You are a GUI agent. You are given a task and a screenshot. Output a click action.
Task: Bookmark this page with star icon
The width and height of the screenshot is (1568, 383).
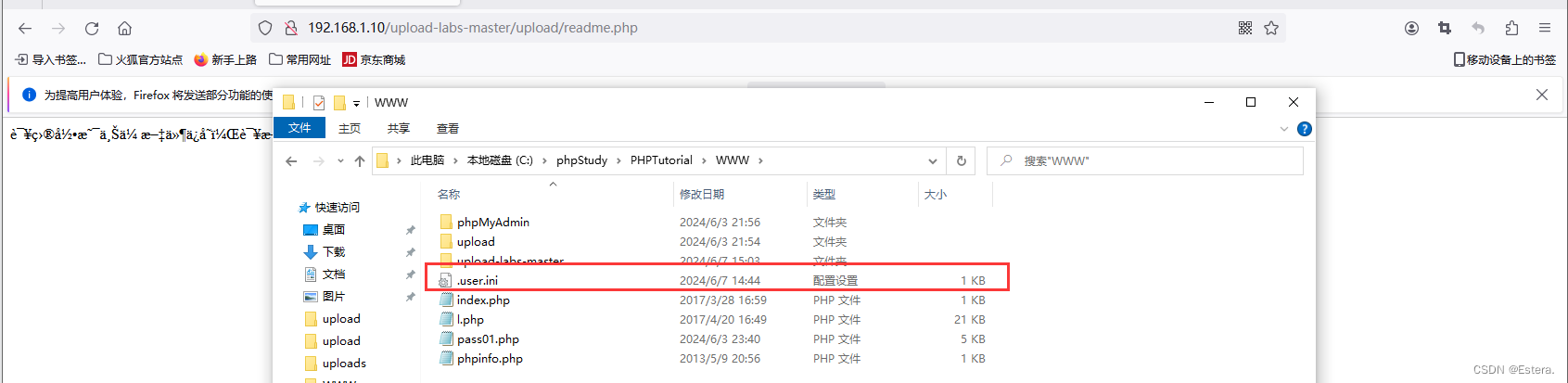tap(1271, 28)
